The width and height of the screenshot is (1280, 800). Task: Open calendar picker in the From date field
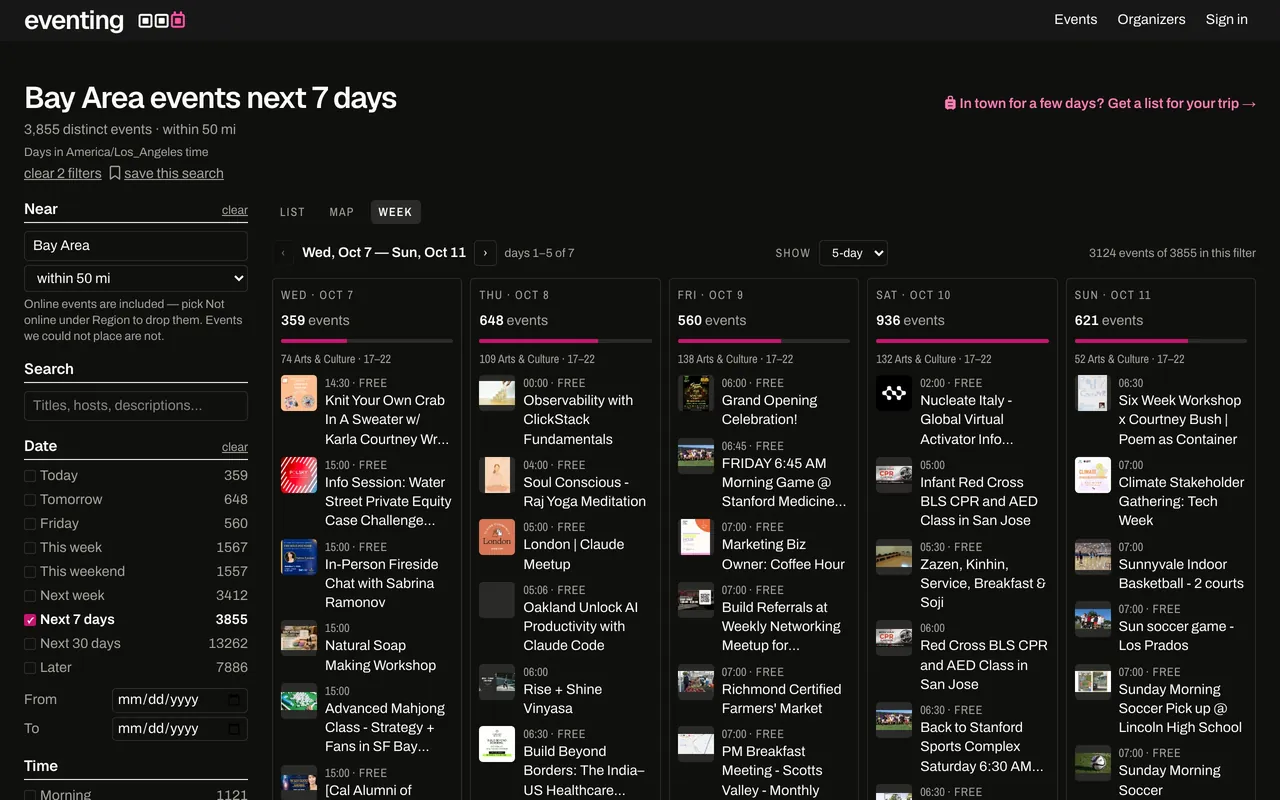[x=234, y=700]
